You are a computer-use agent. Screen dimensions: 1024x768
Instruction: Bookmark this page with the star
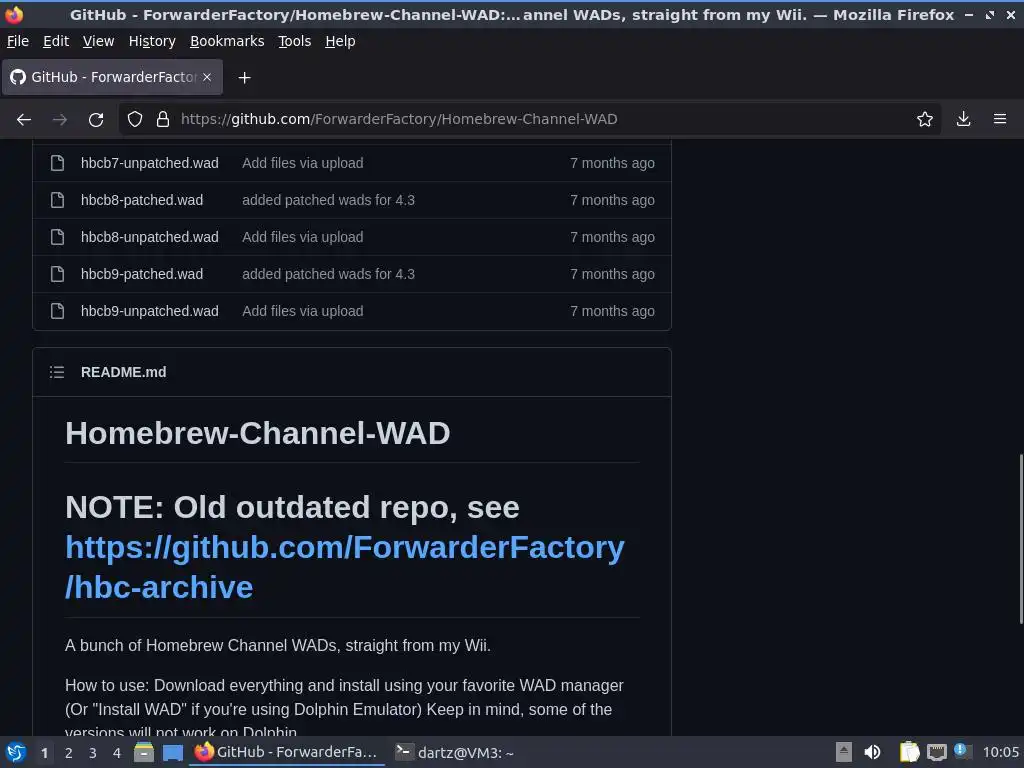(x=925, y=120)
